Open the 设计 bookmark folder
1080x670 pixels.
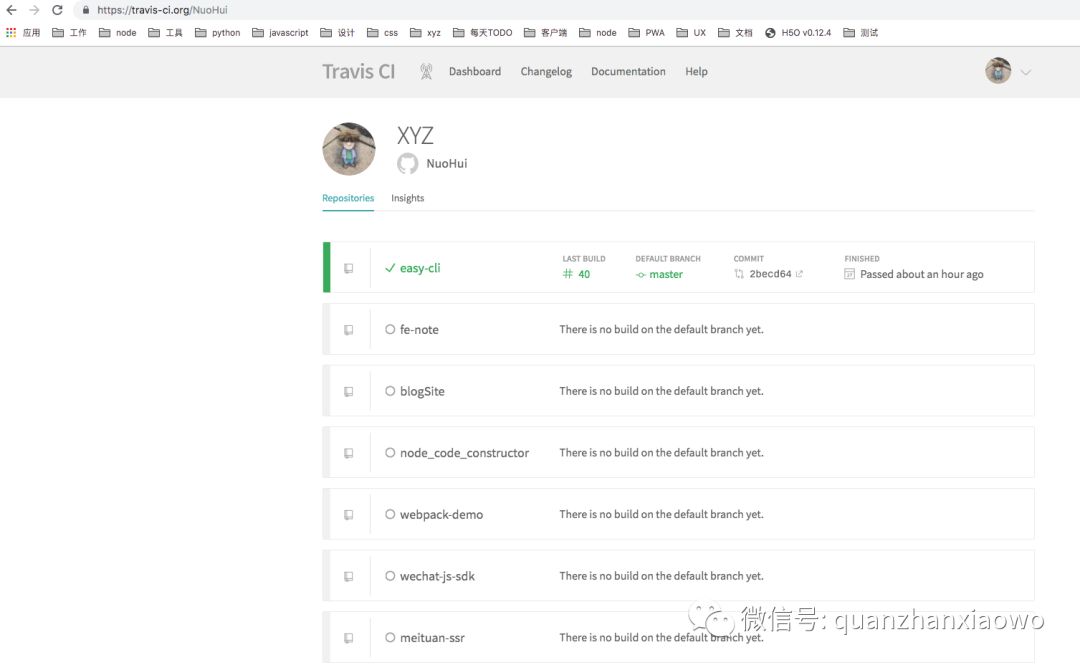click(x=338, y=32)
